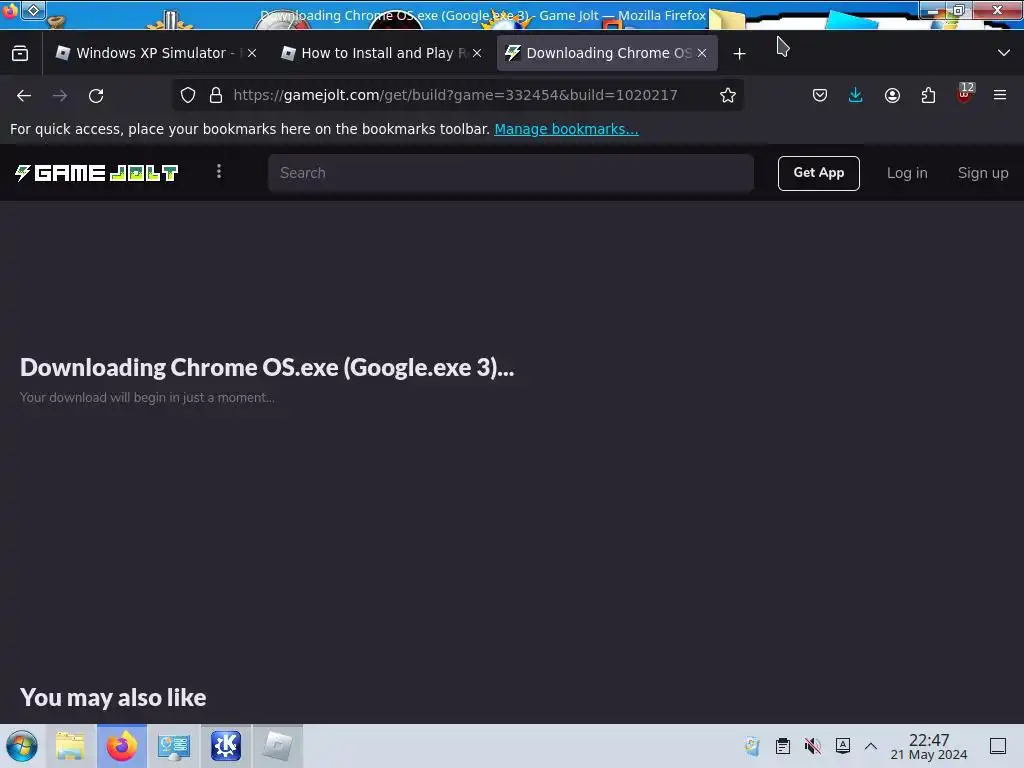Close the Downloading Chrome OS tab
The height and width of the screenshot is (768, 1024).
click(x=702, y=54)
